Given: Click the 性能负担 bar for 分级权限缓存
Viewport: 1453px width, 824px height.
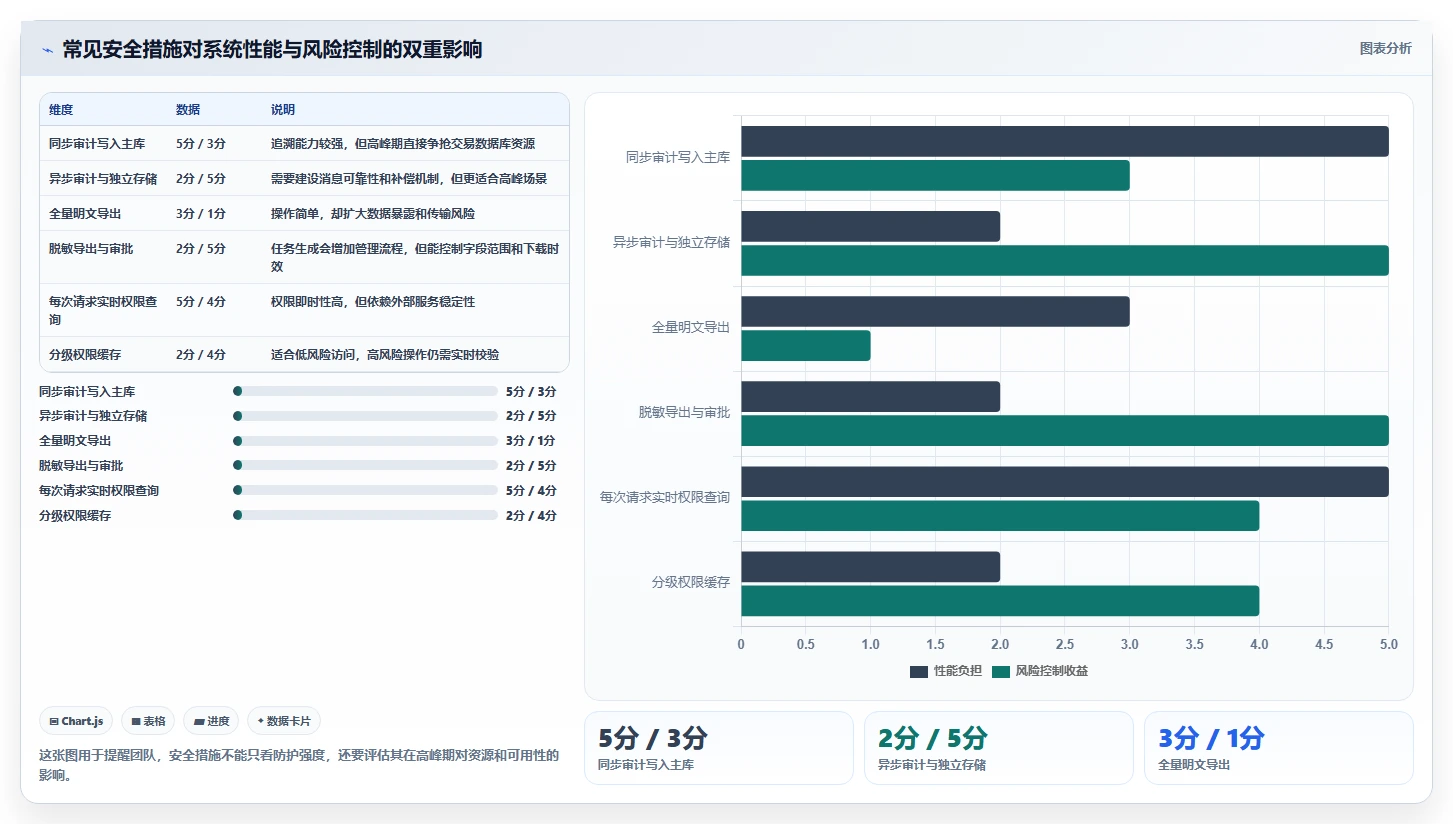Looking at the screenshot, I should coord(870,566).
